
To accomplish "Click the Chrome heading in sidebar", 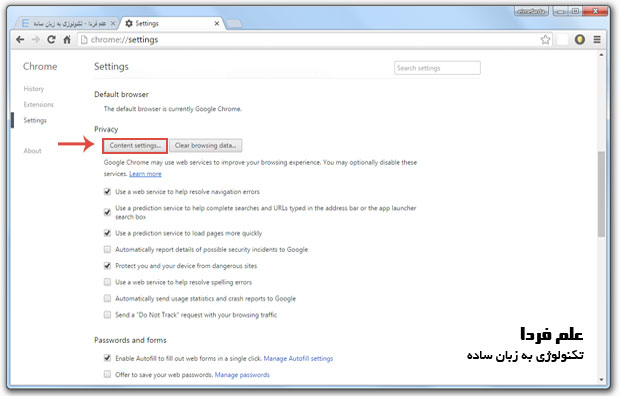I will (40, 66).
